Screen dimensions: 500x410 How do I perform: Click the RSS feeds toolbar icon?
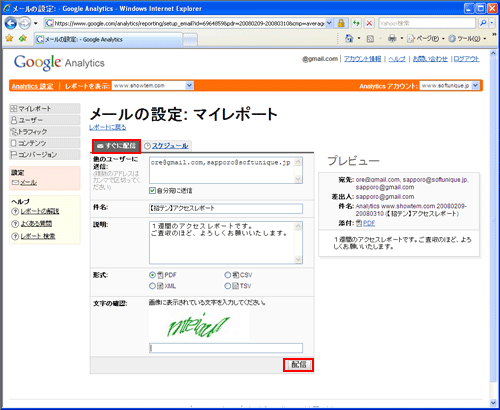tap(370, 39)
